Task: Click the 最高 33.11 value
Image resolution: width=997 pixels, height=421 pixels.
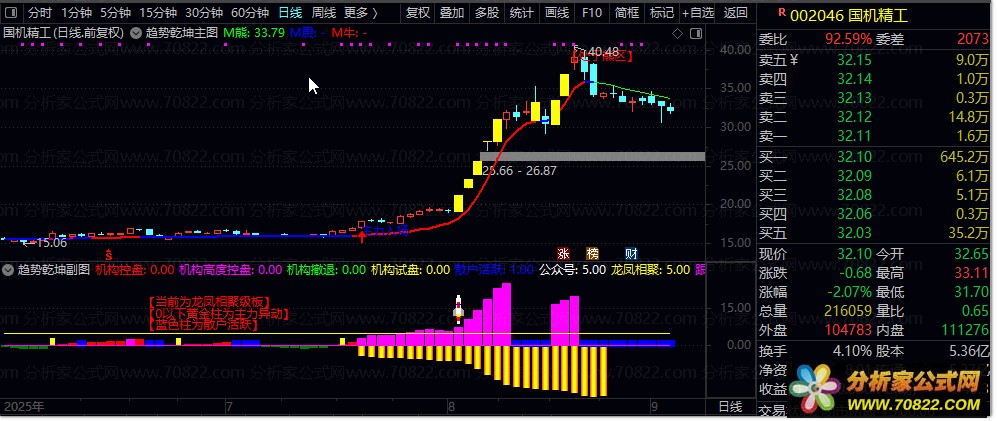Action: 972,273
